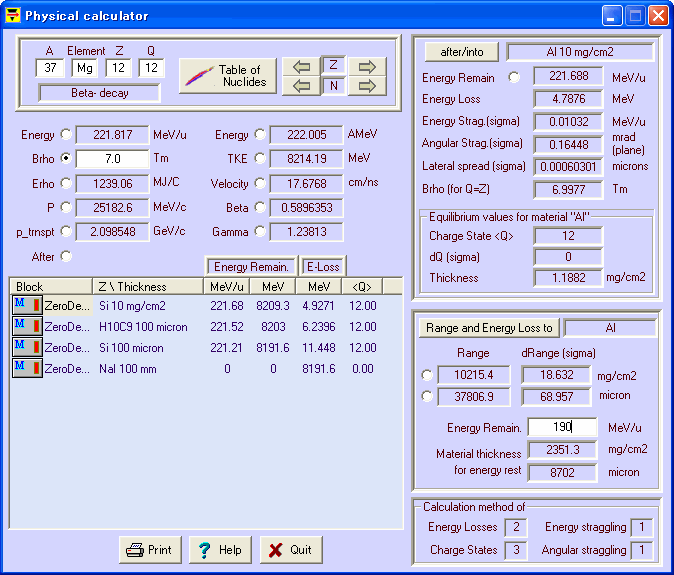Close the Physical calculator window
The width and height of the screenshot is (674, 575).
click(659, 16)
